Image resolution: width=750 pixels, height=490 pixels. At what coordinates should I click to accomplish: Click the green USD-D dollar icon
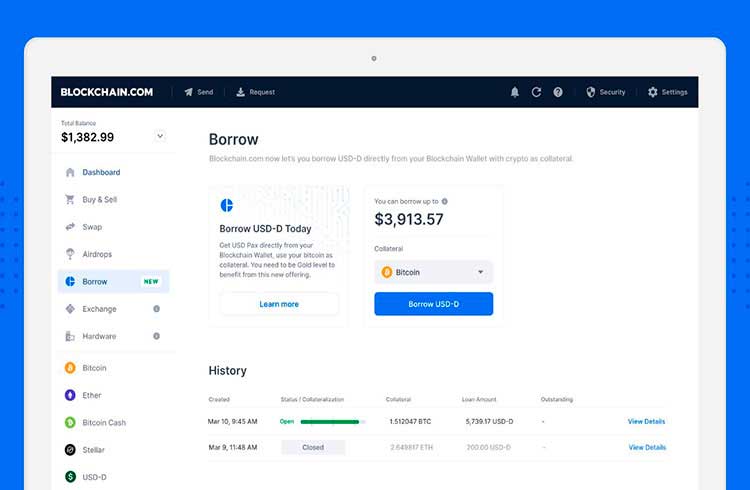click(x=70, y=477)
